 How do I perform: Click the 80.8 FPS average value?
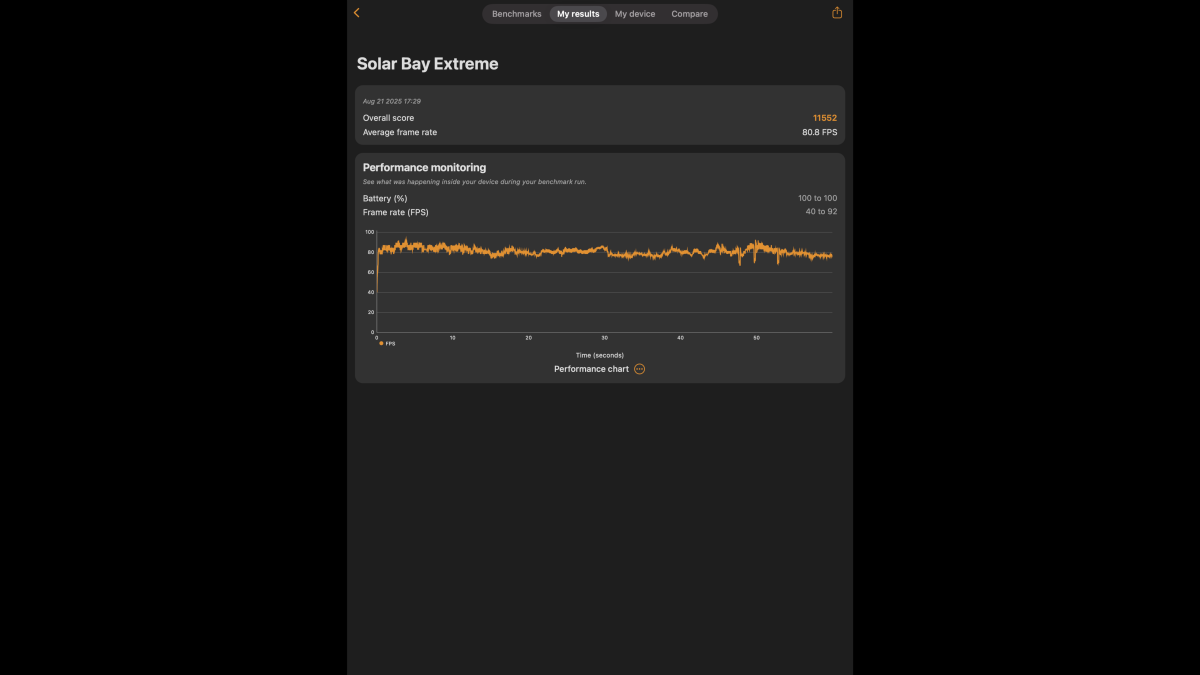pyautogui.click(x=820, y=132)
